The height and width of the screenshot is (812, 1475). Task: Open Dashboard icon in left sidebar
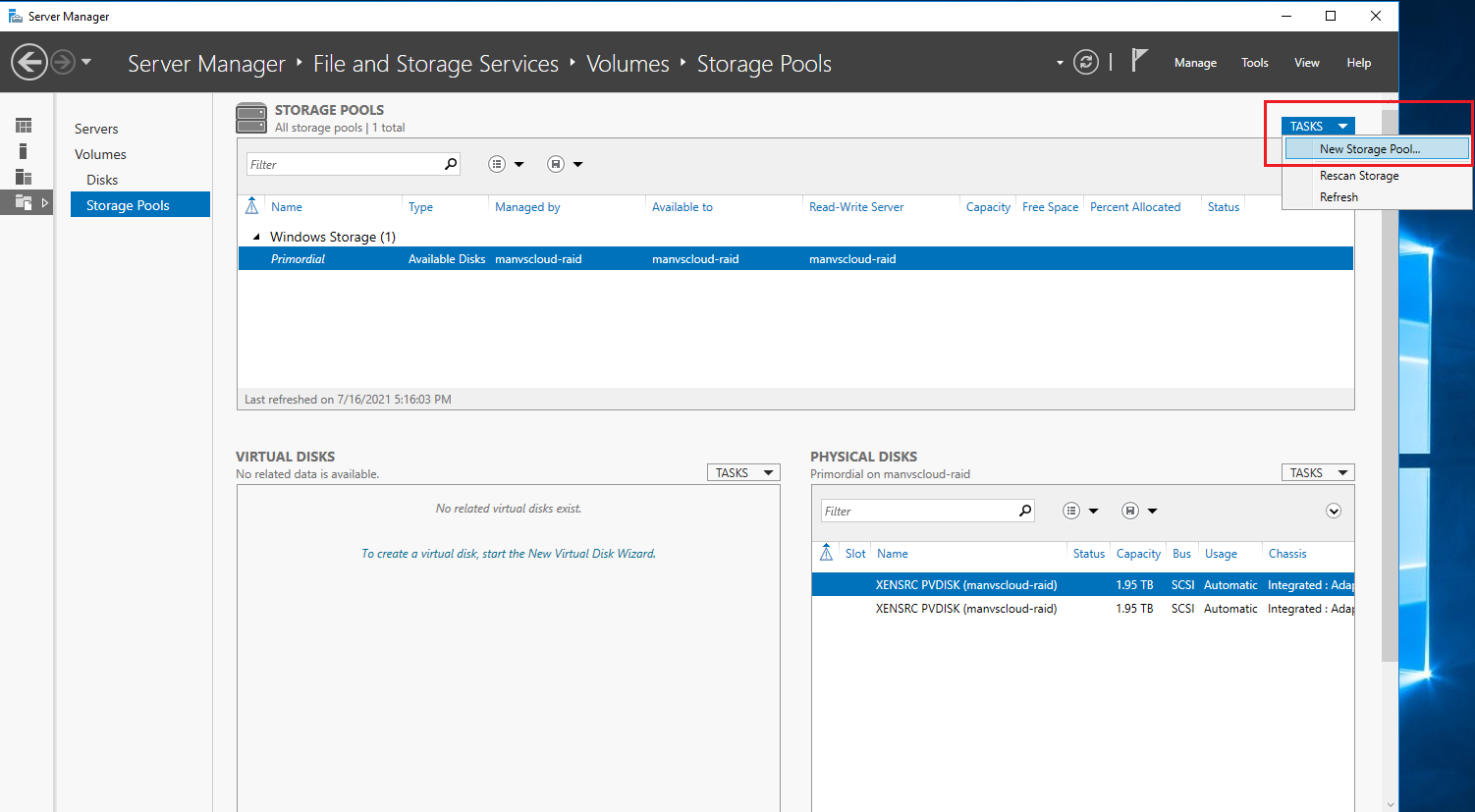coord(24,126)
